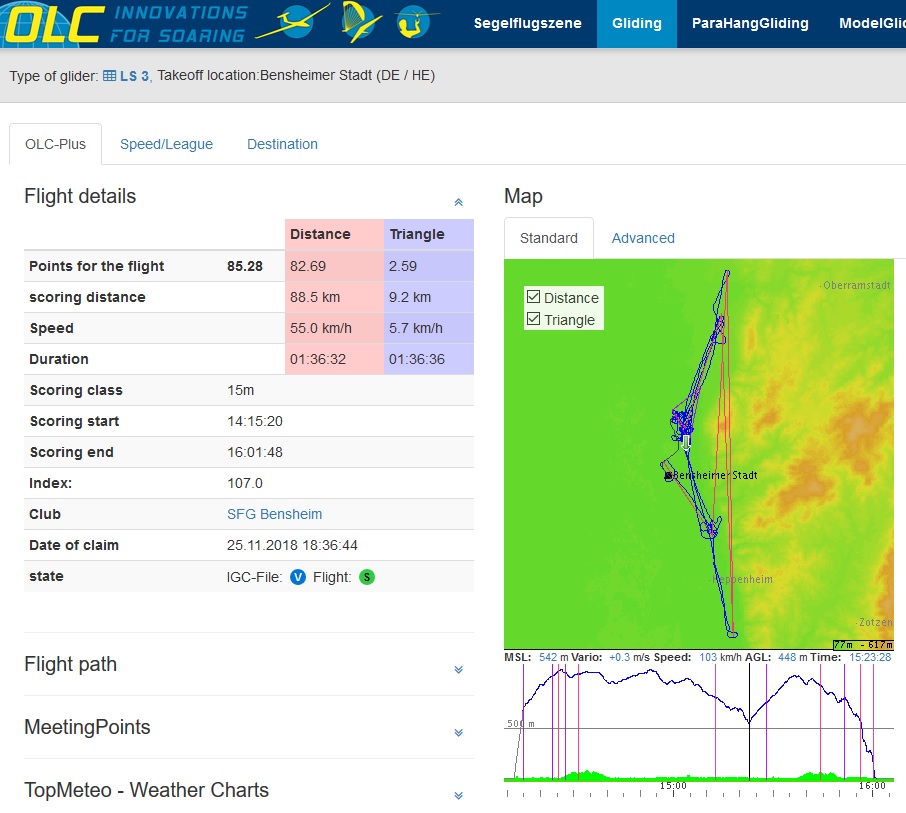This screenshot has width=906, height=813.
Task: Click the table icon beside LS 3
Action: 110,76
